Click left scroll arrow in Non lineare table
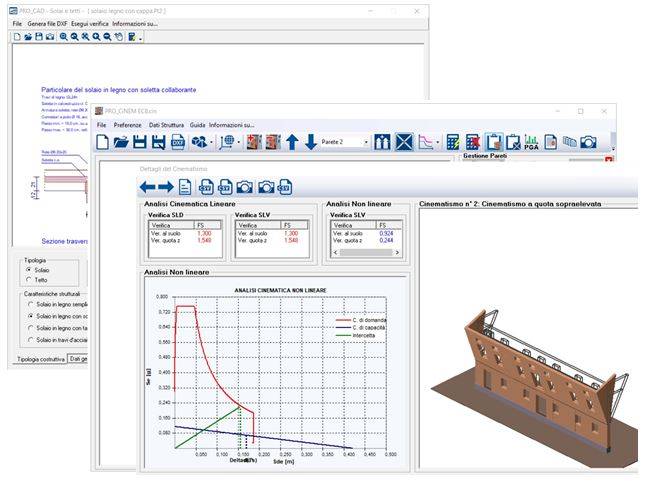Screen dimensions: 660x481 335,252
